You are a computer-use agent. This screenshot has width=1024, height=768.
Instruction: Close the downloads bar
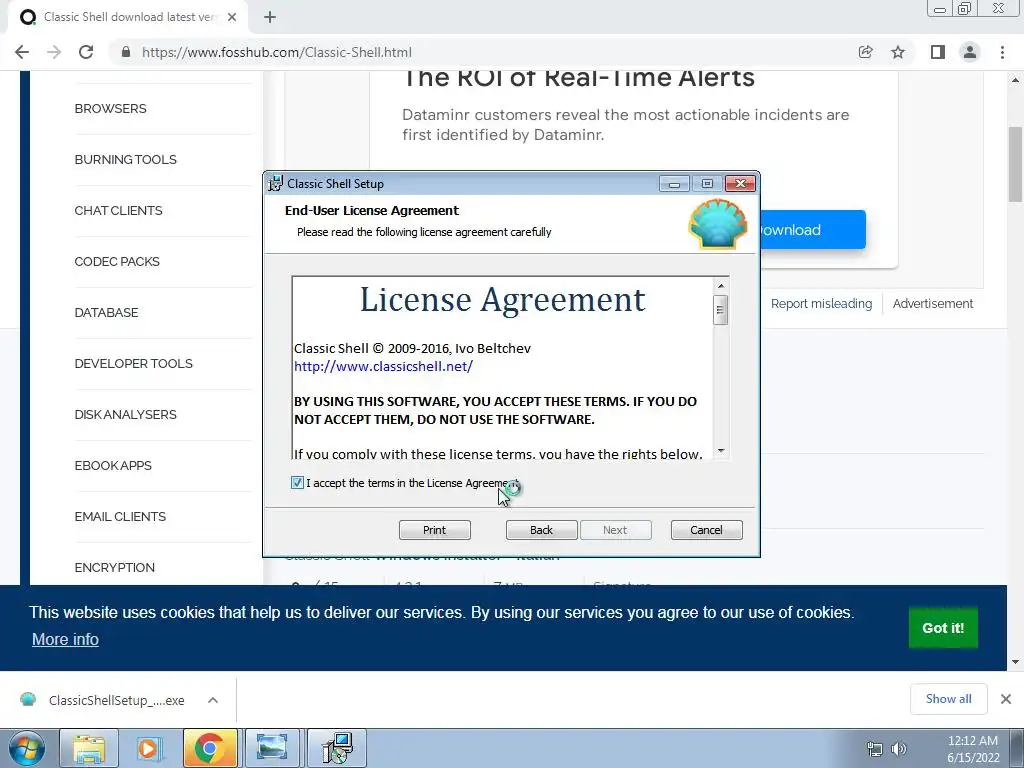[1006, 699]
